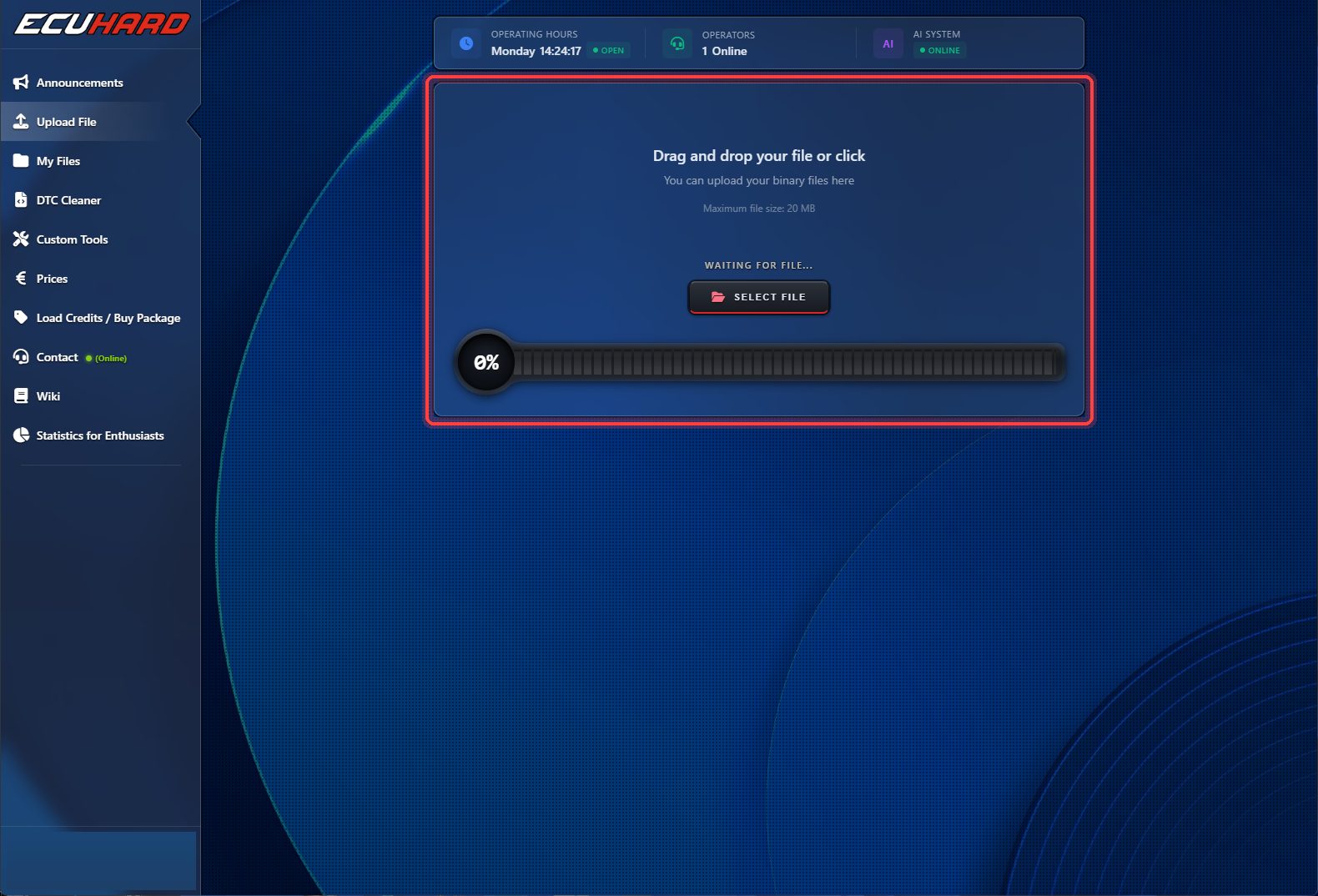Screen dimensions: 1318x896
Task: Open the Contact page
Action: point(100,357)
